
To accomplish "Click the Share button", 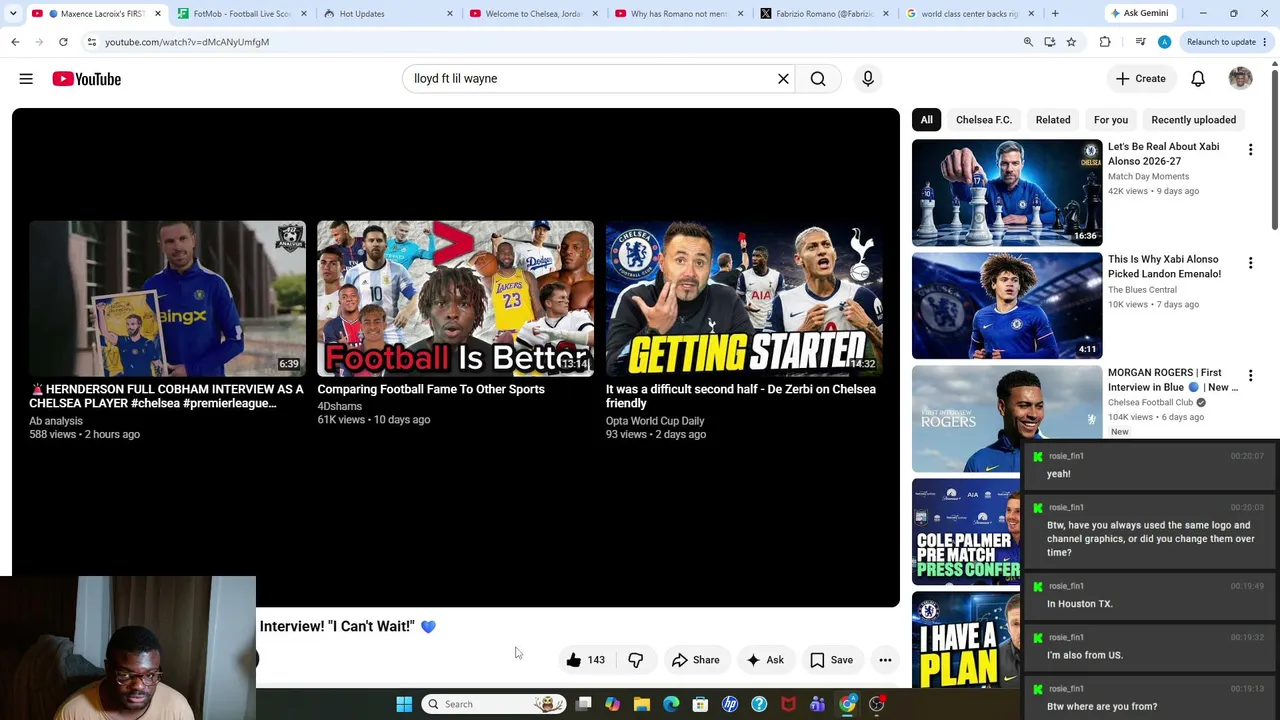I will pyautogui.click(x=696, y=660).
